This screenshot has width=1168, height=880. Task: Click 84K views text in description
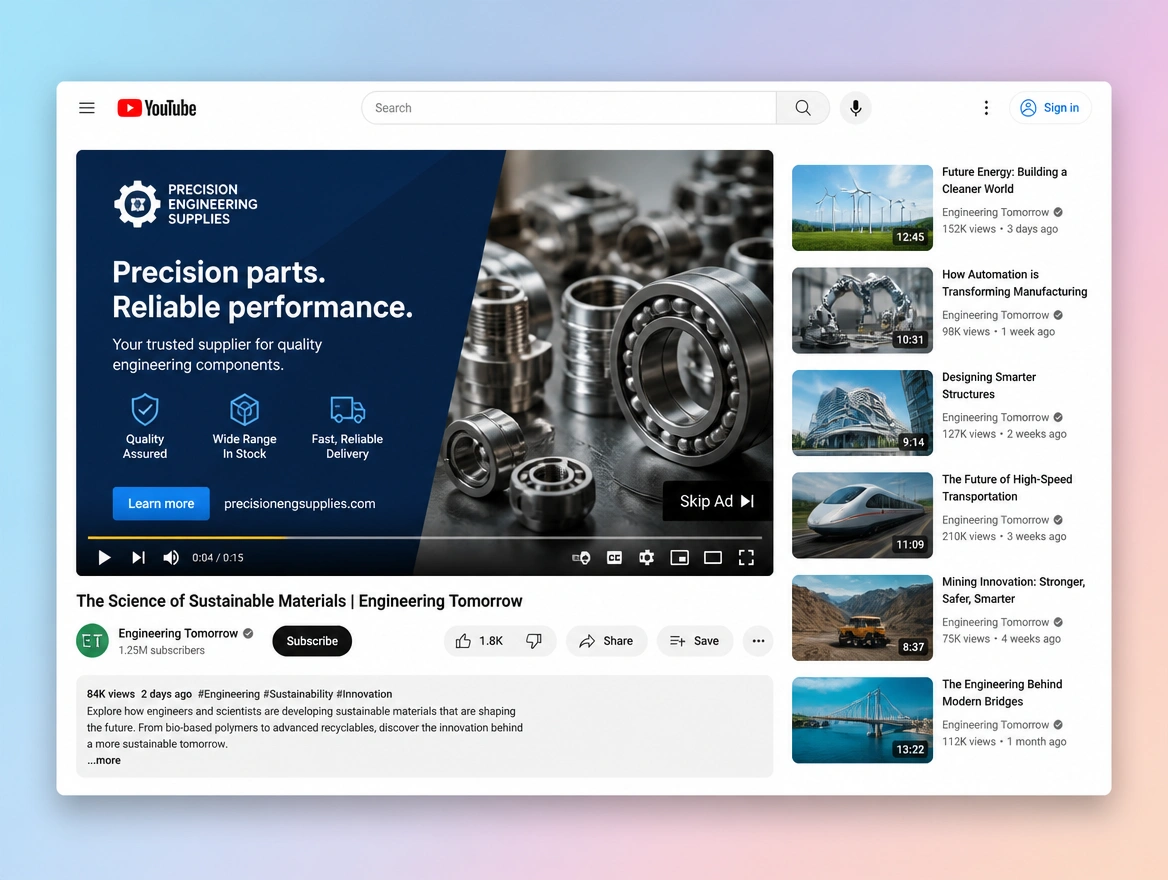point(111,694)
